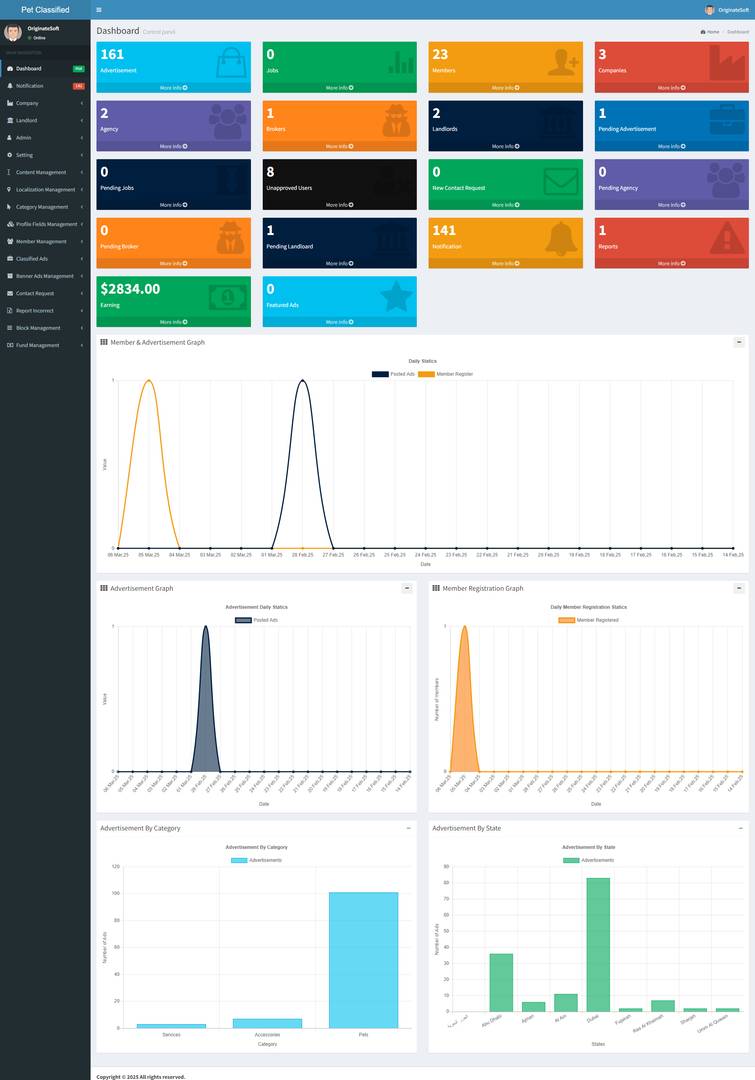Click the warning triangle icon on Reports card

727,239
